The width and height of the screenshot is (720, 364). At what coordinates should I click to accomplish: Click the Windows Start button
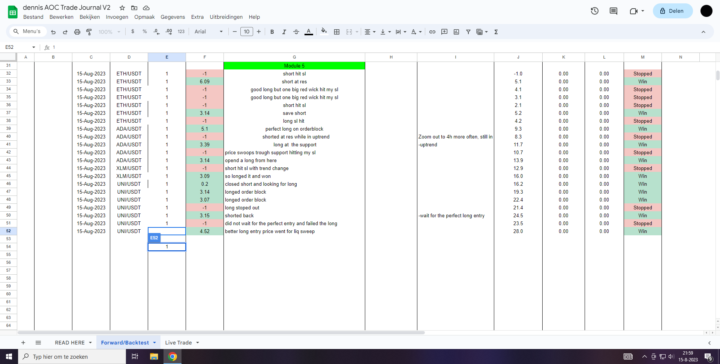click(9, 356)
